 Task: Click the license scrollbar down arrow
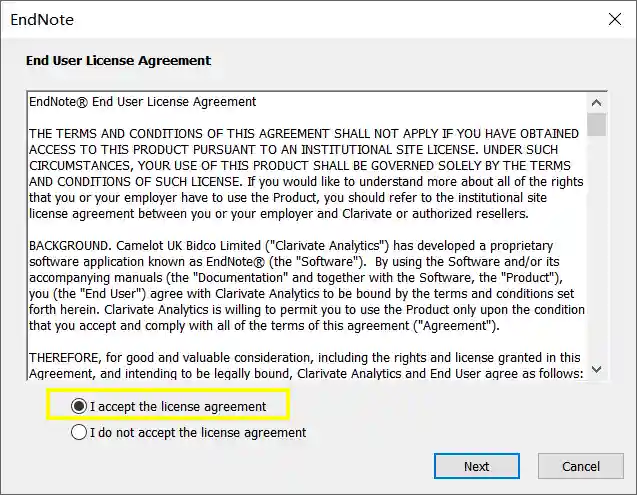coord(597,369)
